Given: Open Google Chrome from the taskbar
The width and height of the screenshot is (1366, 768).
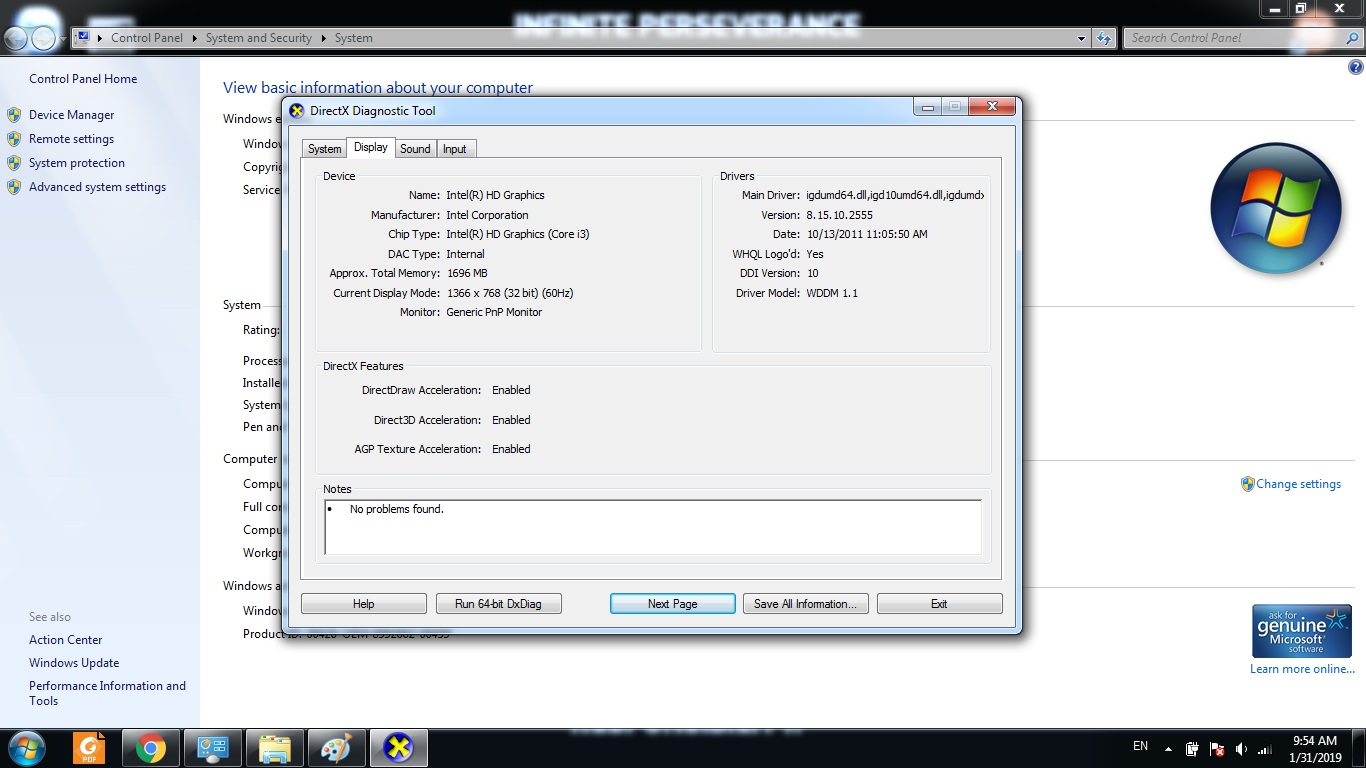Looking at the screenshot, I should point(151,748).
